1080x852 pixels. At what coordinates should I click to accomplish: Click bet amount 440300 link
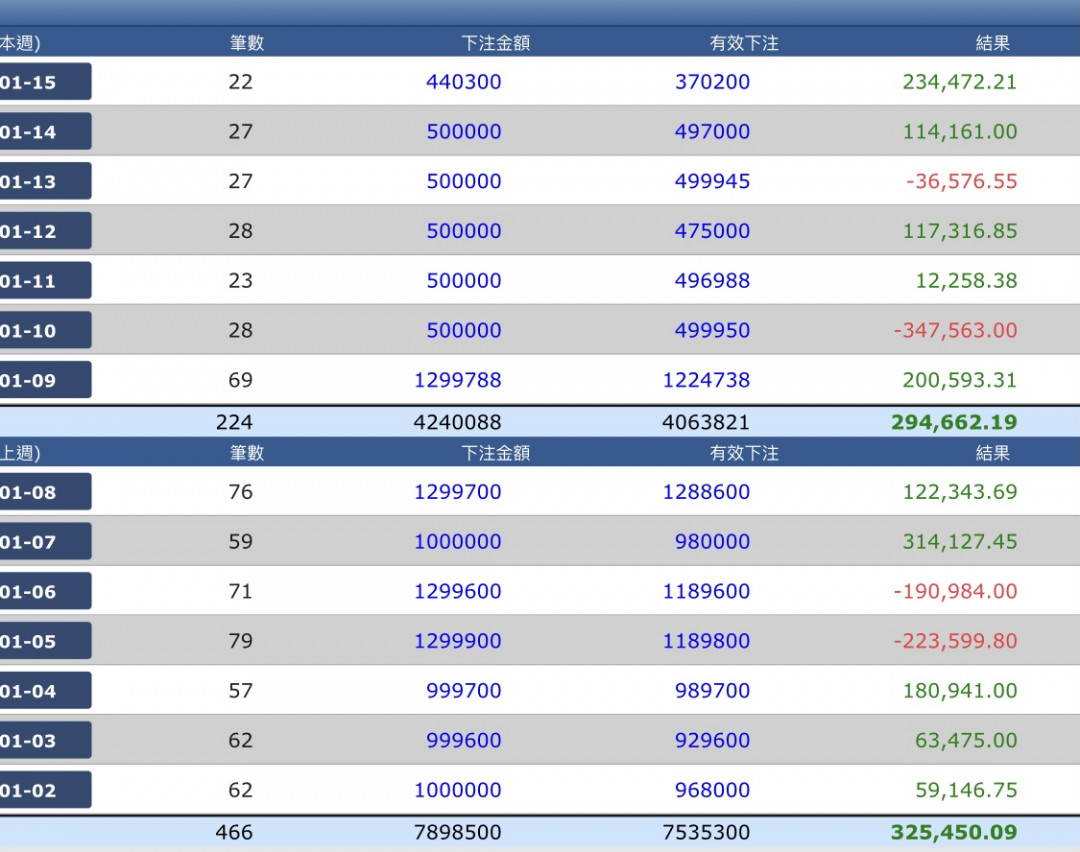click(x=463, y=82)
